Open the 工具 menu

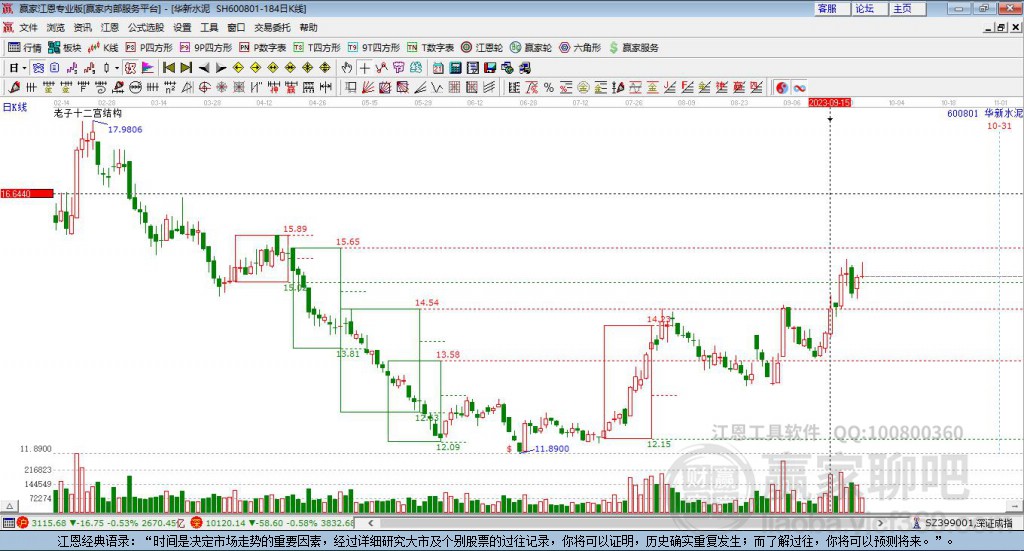[209, 27]
